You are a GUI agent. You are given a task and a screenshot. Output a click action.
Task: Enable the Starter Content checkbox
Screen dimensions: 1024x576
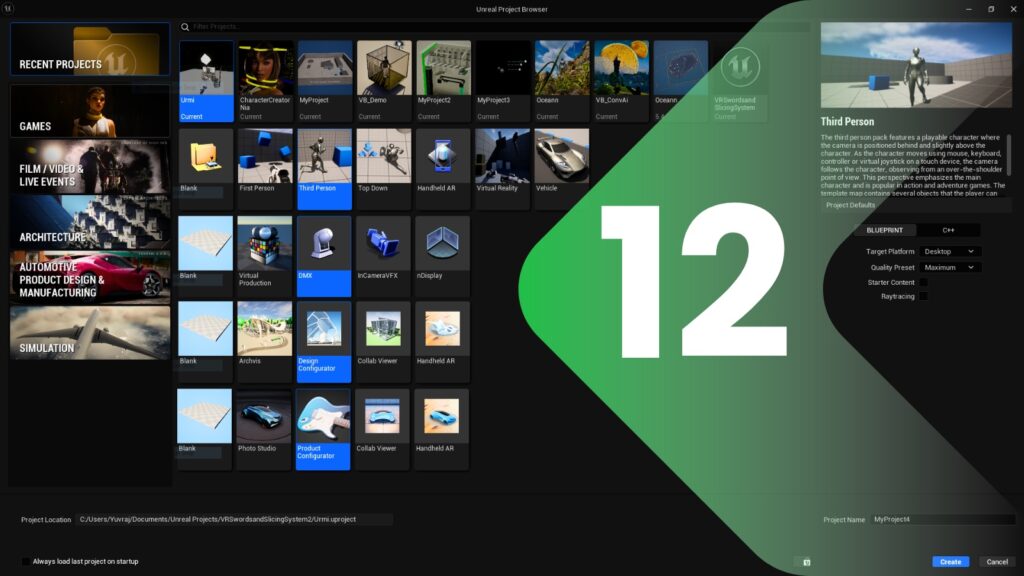tap(923, 282)
